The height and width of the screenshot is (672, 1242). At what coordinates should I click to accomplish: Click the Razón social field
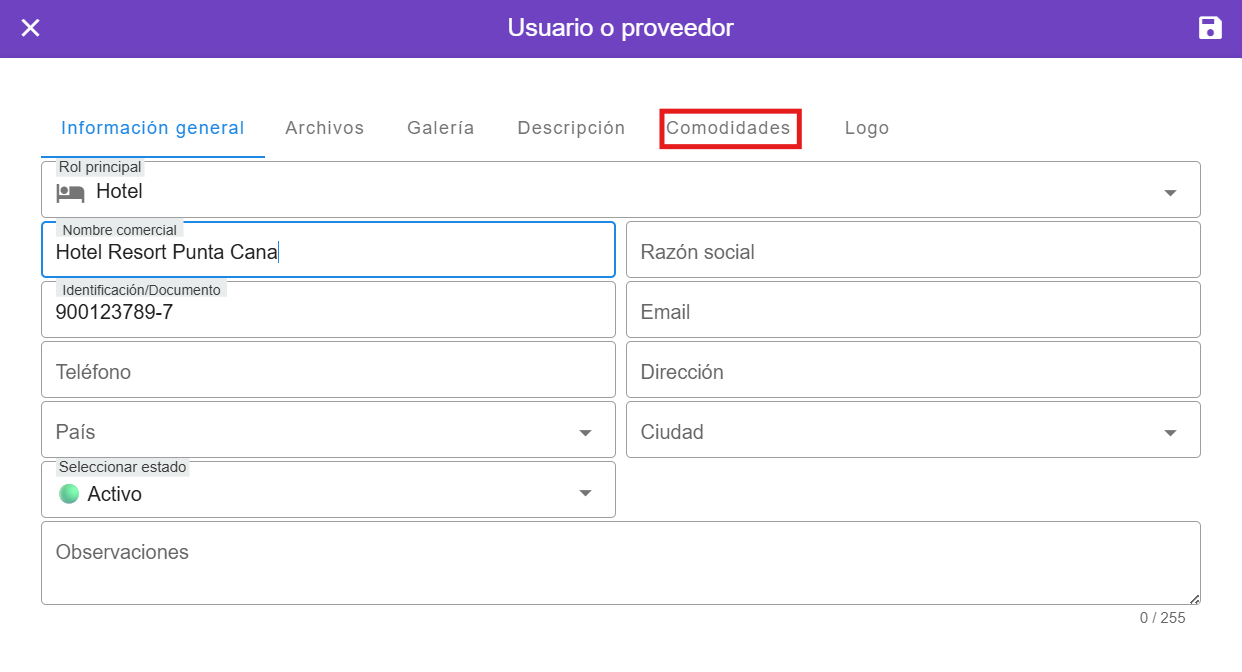coord(912,252)
